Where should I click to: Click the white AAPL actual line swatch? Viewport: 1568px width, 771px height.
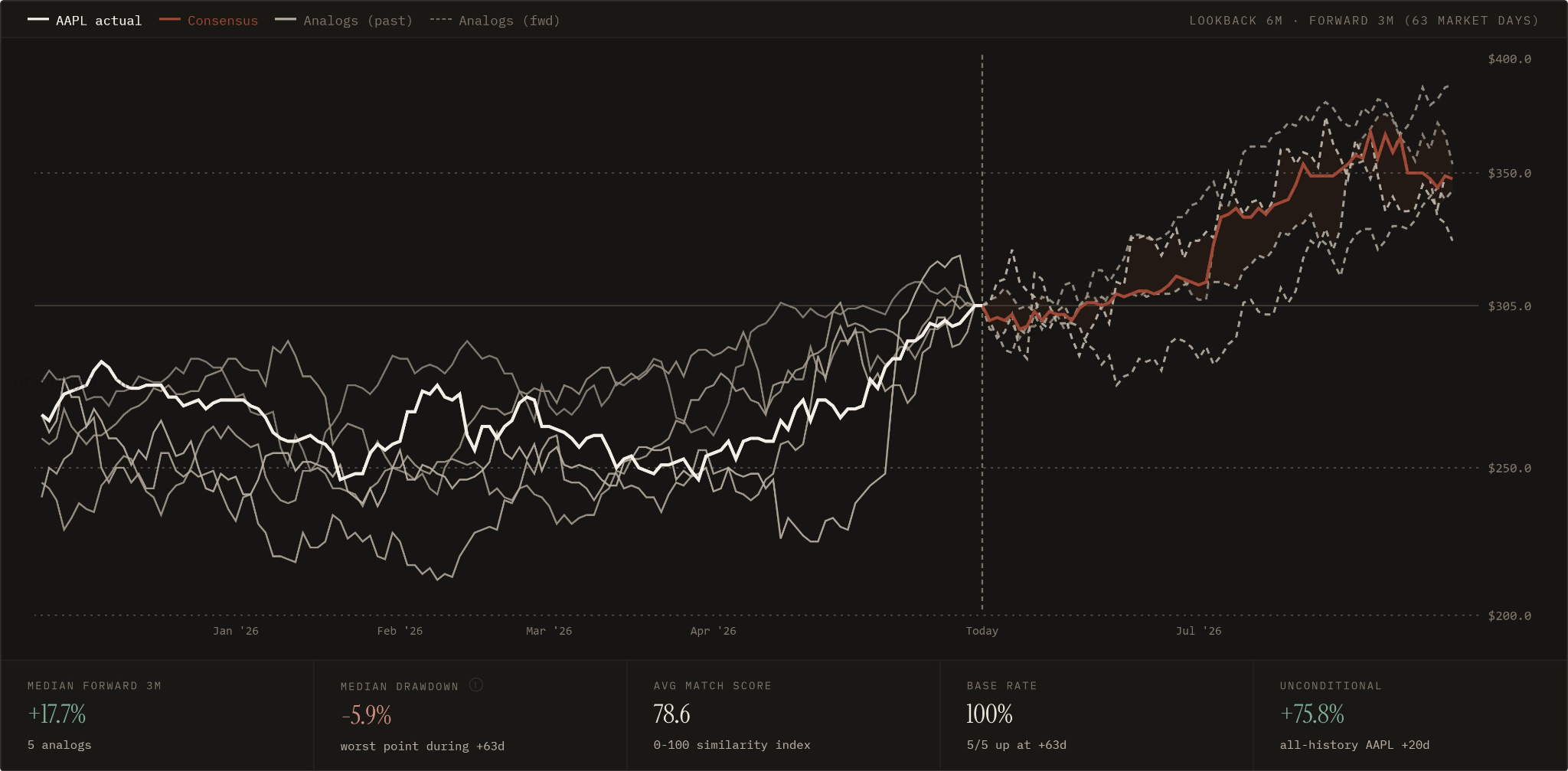click(x=38, y=20)
